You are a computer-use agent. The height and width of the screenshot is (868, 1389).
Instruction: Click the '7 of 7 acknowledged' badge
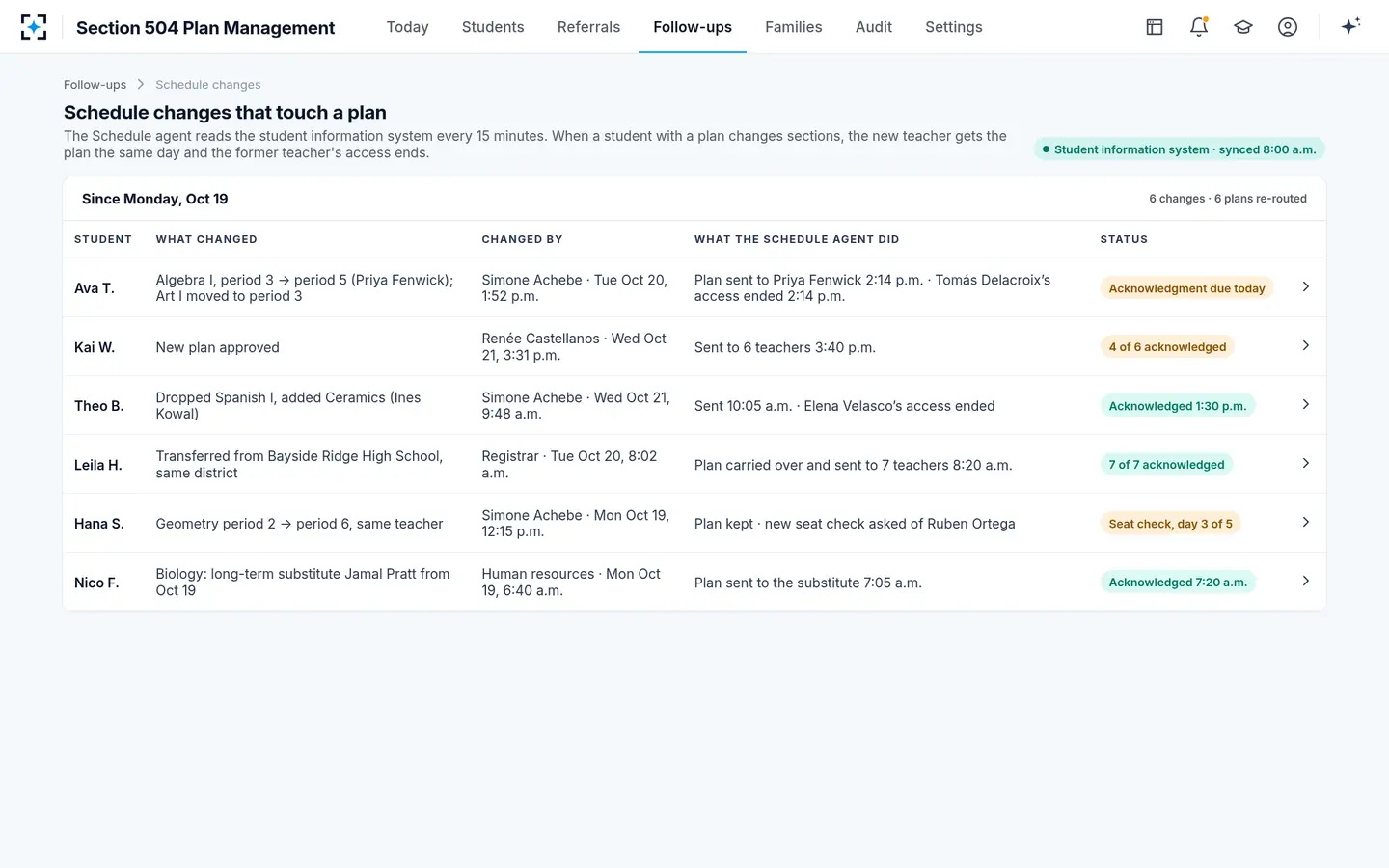(x=1166, y=465)
